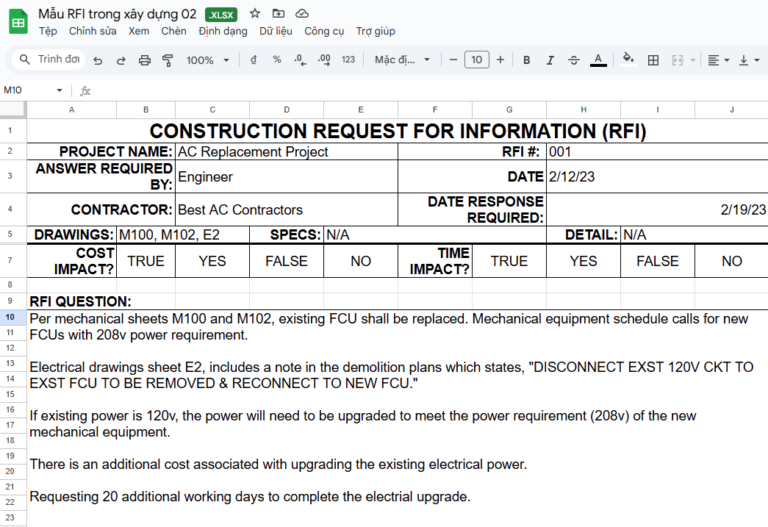Click the cell name box showing M10
Image resolution: width=768 pixels, height=527 pixels.
[x=30, y=90]
